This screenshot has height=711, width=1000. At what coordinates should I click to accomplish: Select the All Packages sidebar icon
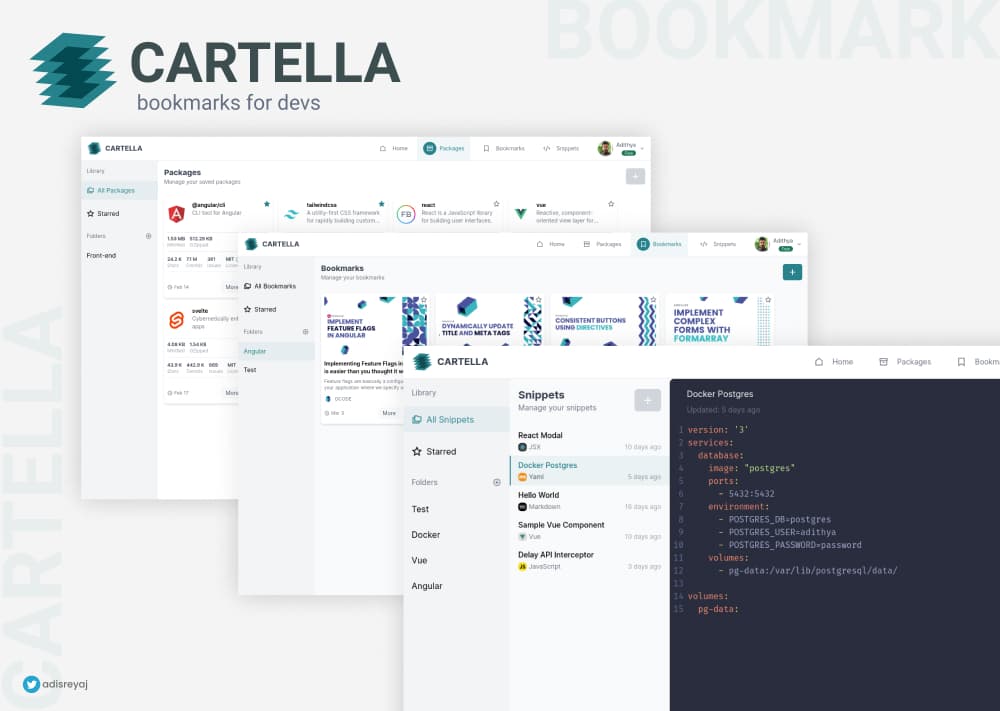click(90, 189)
